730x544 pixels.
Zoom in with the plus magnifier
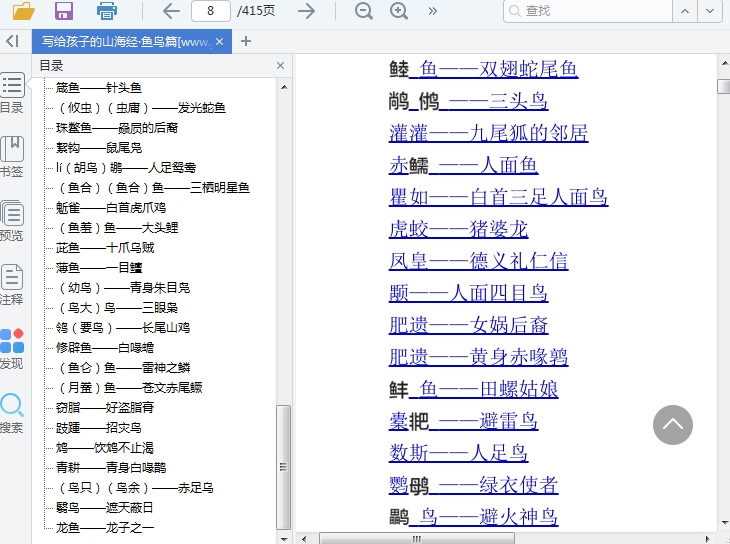[399, 11]
